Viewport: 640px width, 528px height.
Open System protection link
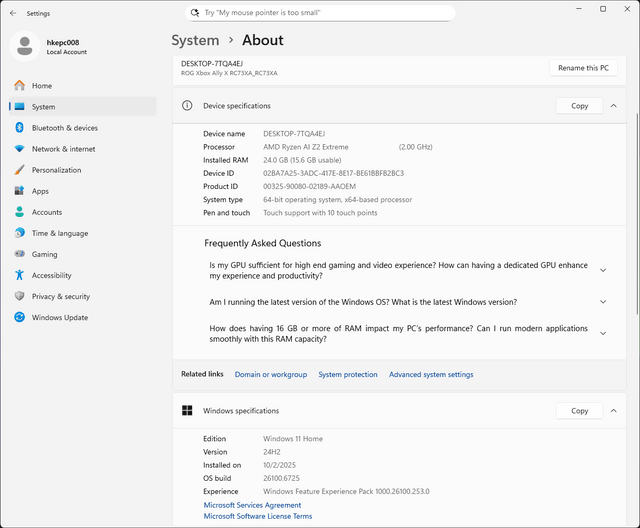tap(348, 374)
